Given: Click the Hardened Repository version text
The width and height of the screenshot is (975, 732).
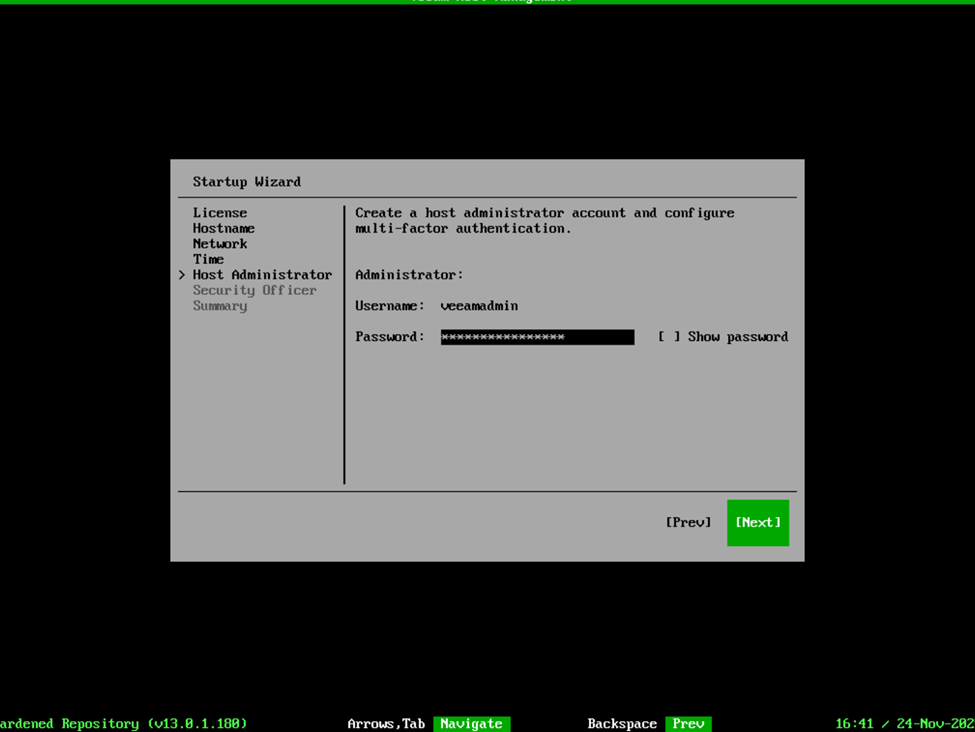Looking at the screenshot, I should pos(123,723).
